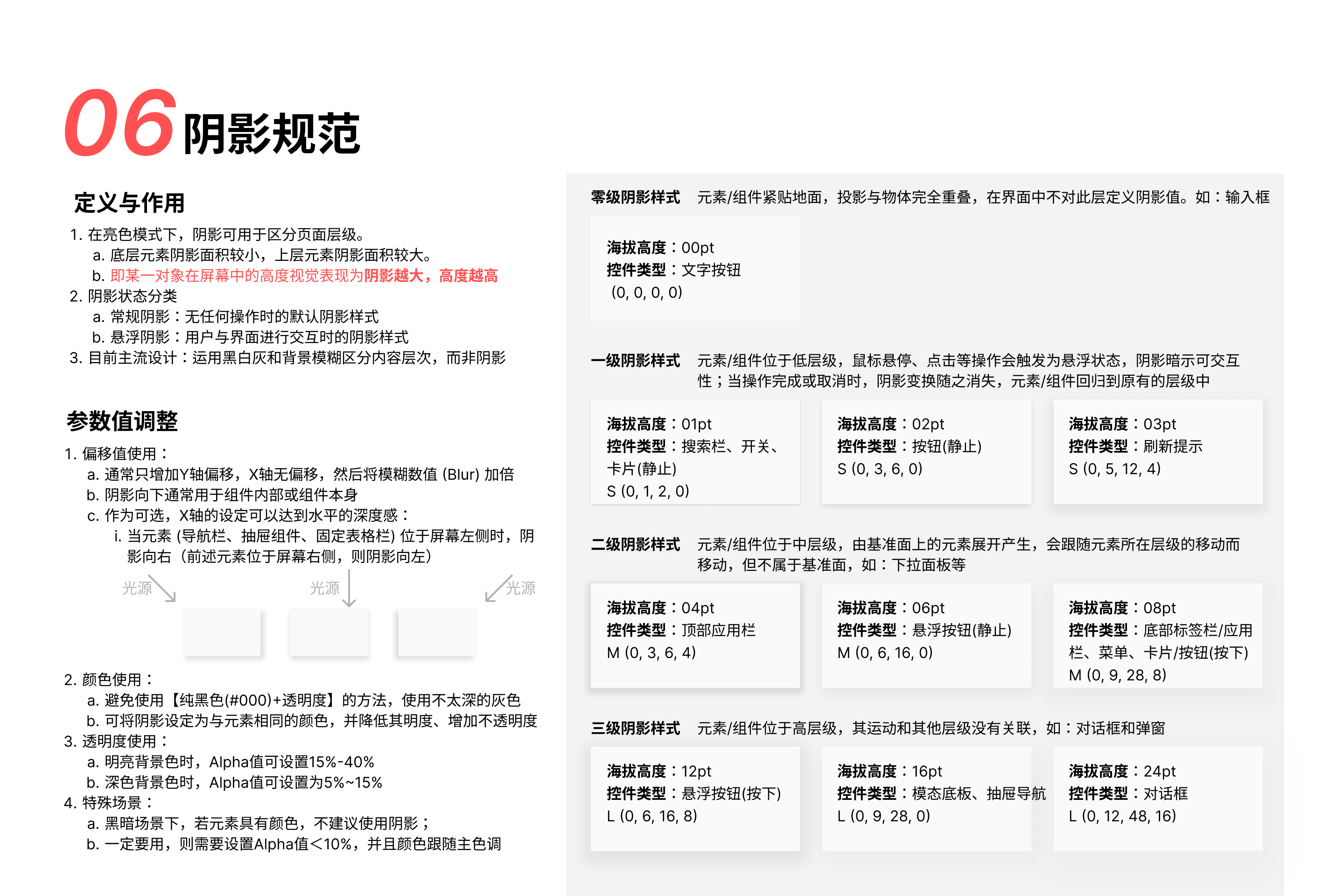Select the 08pt 底部标签栏 card
The width and height of the screenshot is (1344, 896).
1158,636
